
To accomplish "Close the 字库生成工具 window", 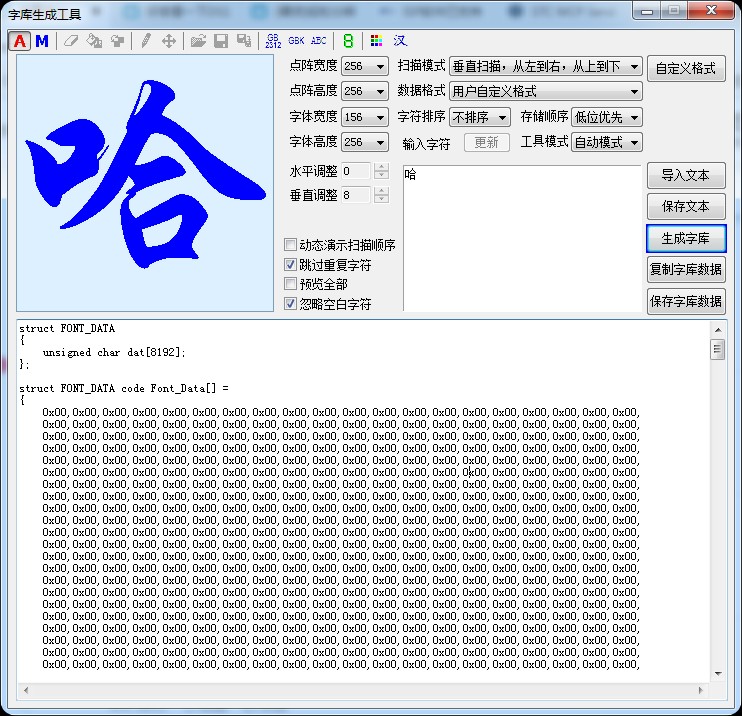I will click(x=711, y=10).
